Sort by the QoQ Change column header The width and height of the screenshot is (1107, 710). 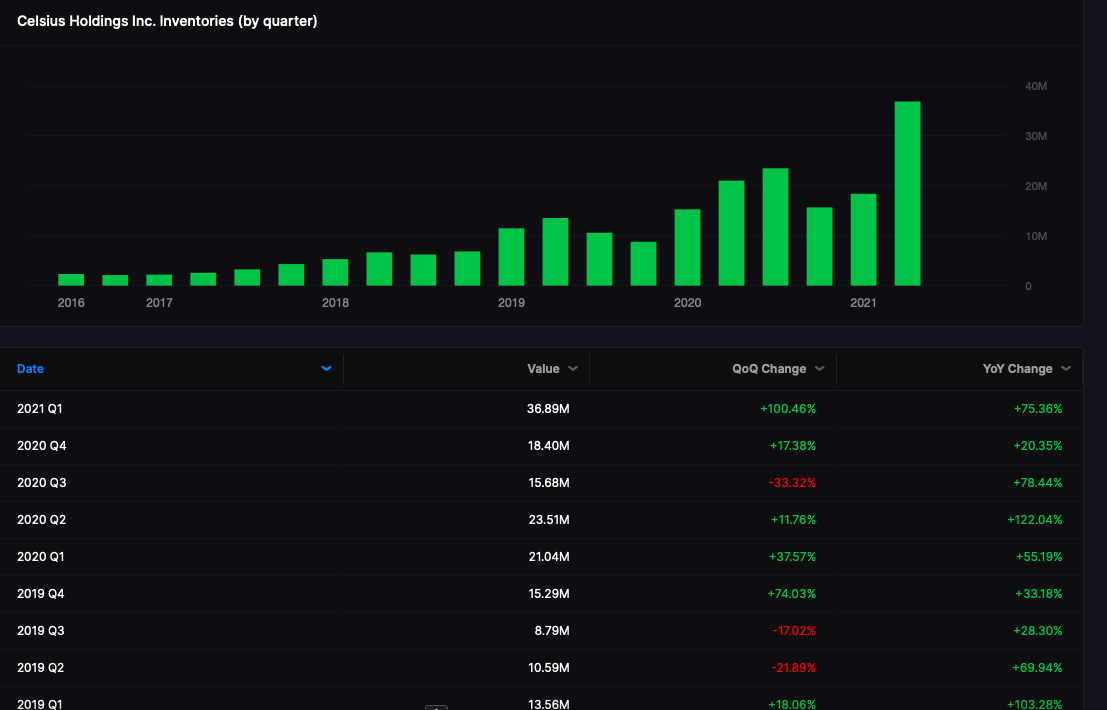769,368
